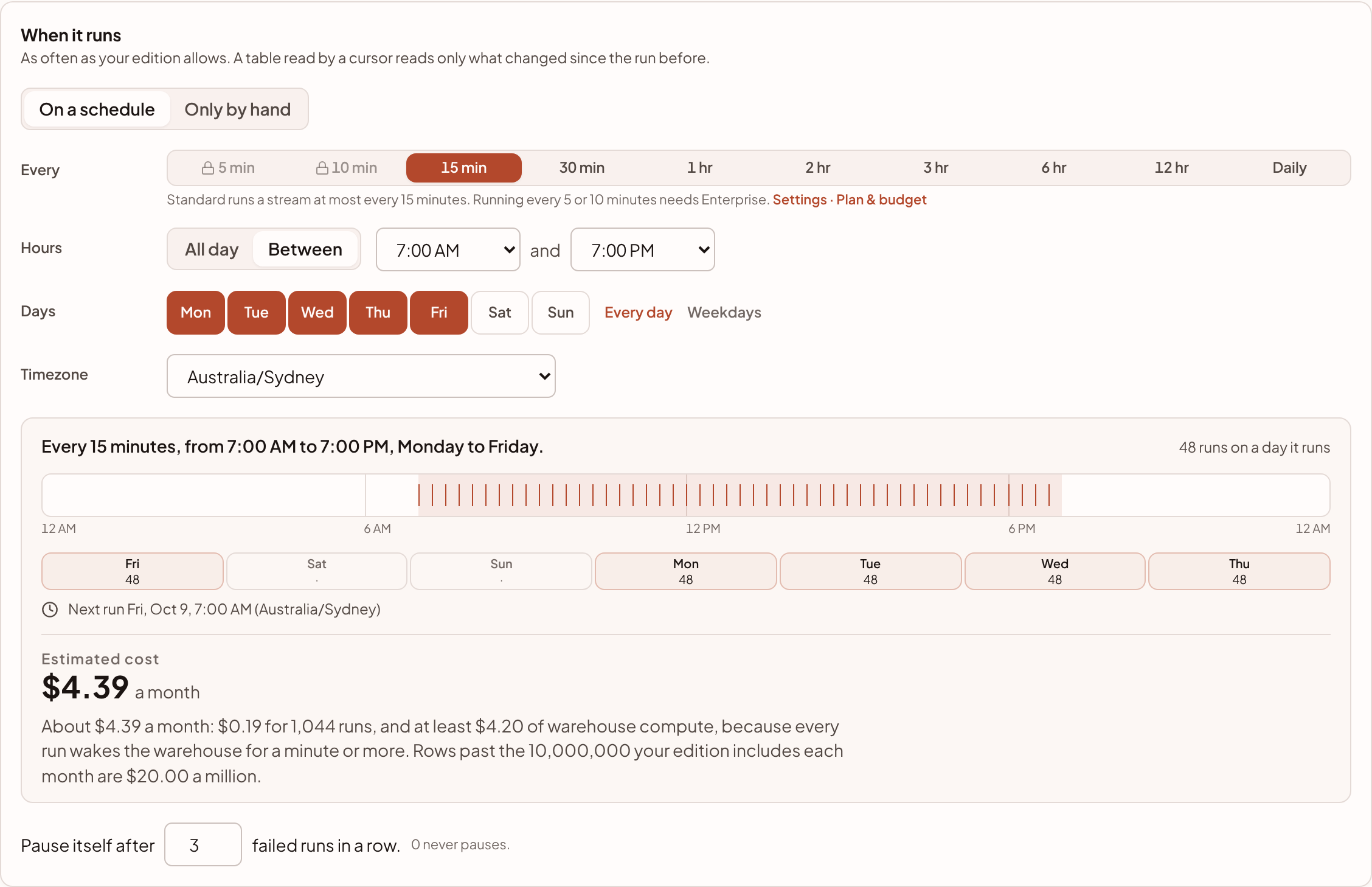This screenshot has height=887, width=1372.
Task: Switch to Only by hand mode
Action: point(238,110)
